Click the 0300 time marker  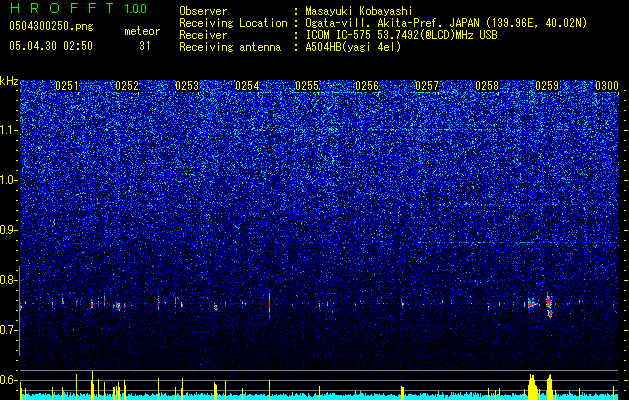coord(607,86)
